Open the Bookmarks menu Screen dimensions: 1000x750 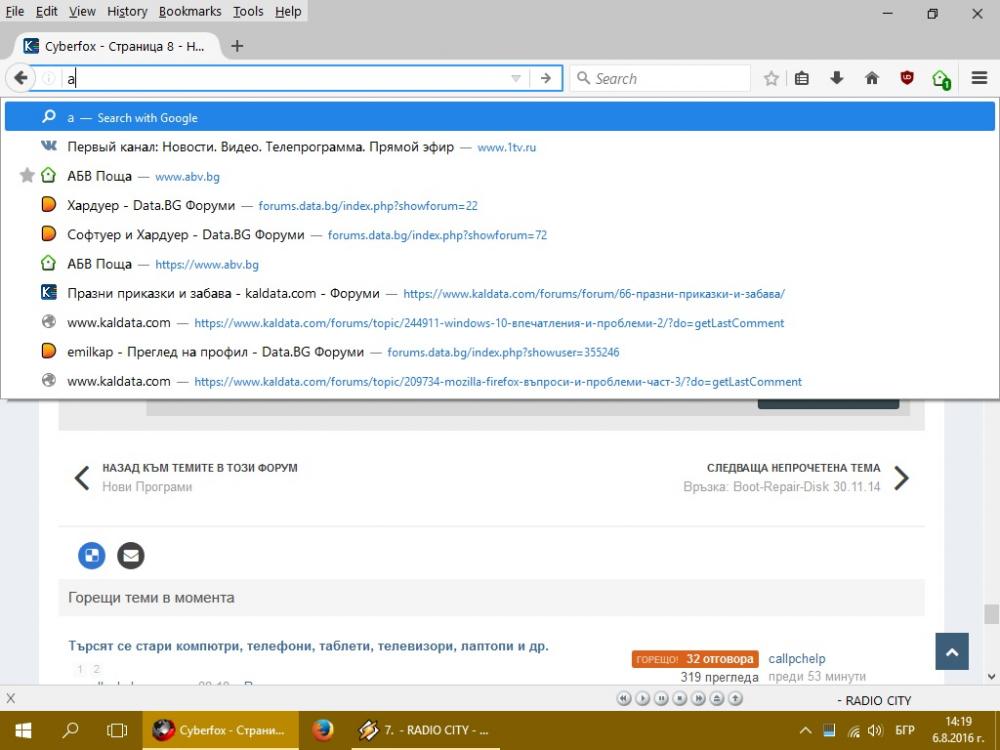[190, 11]
